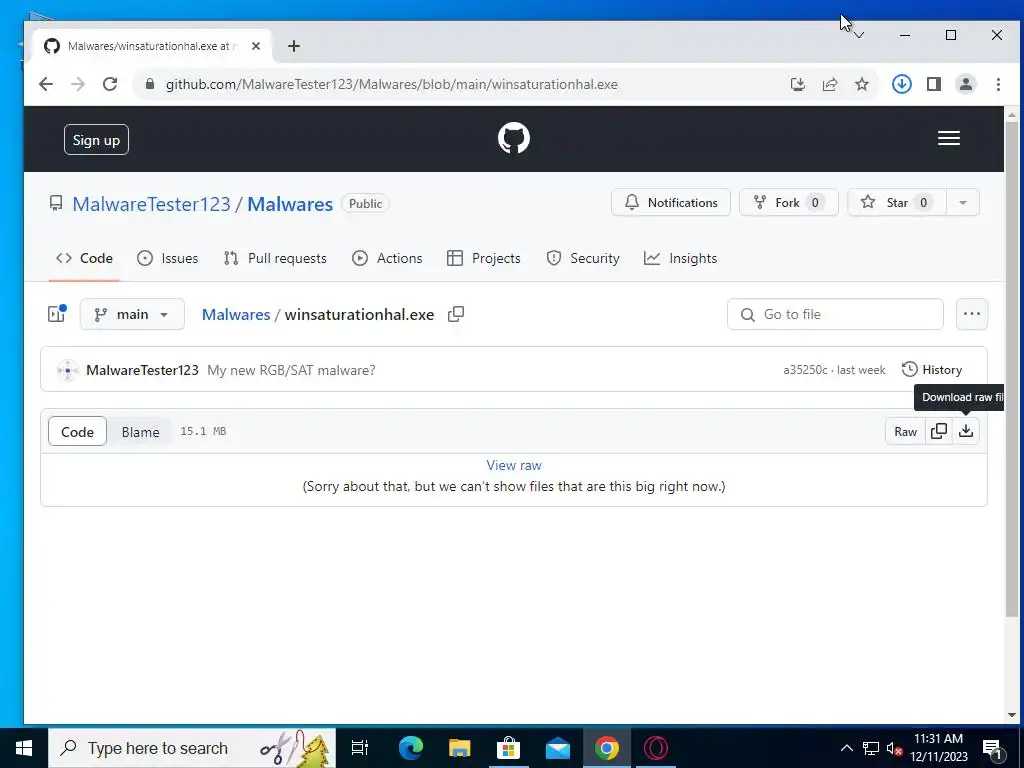Click MalwareTester123 author name in commit row
1024x768 pixels.
click(142, 370)
